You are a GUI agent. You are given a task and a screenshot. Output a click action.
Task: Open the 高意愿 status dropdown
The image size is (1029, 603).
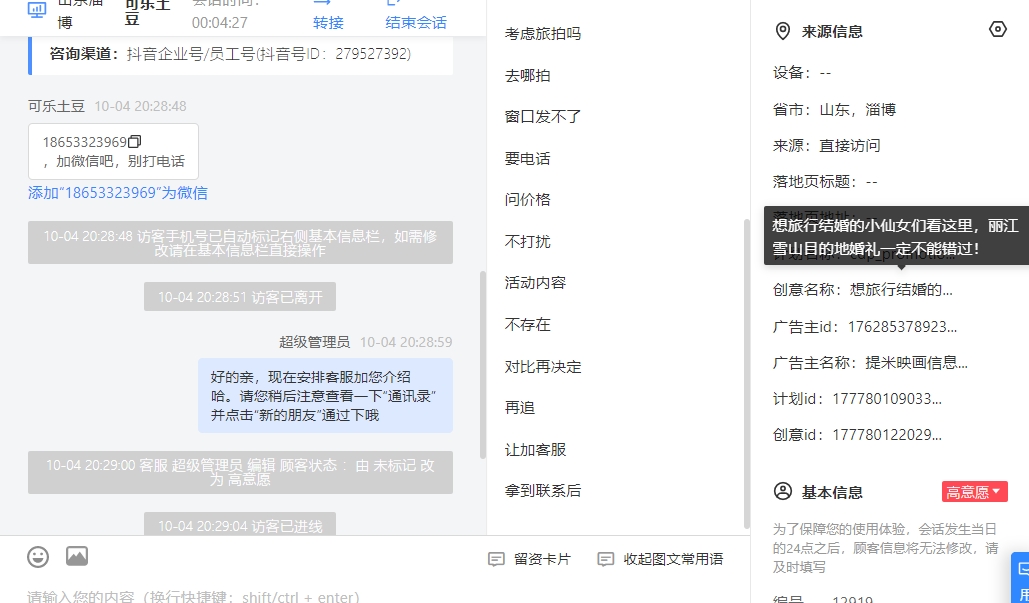(x=975, y=491)
